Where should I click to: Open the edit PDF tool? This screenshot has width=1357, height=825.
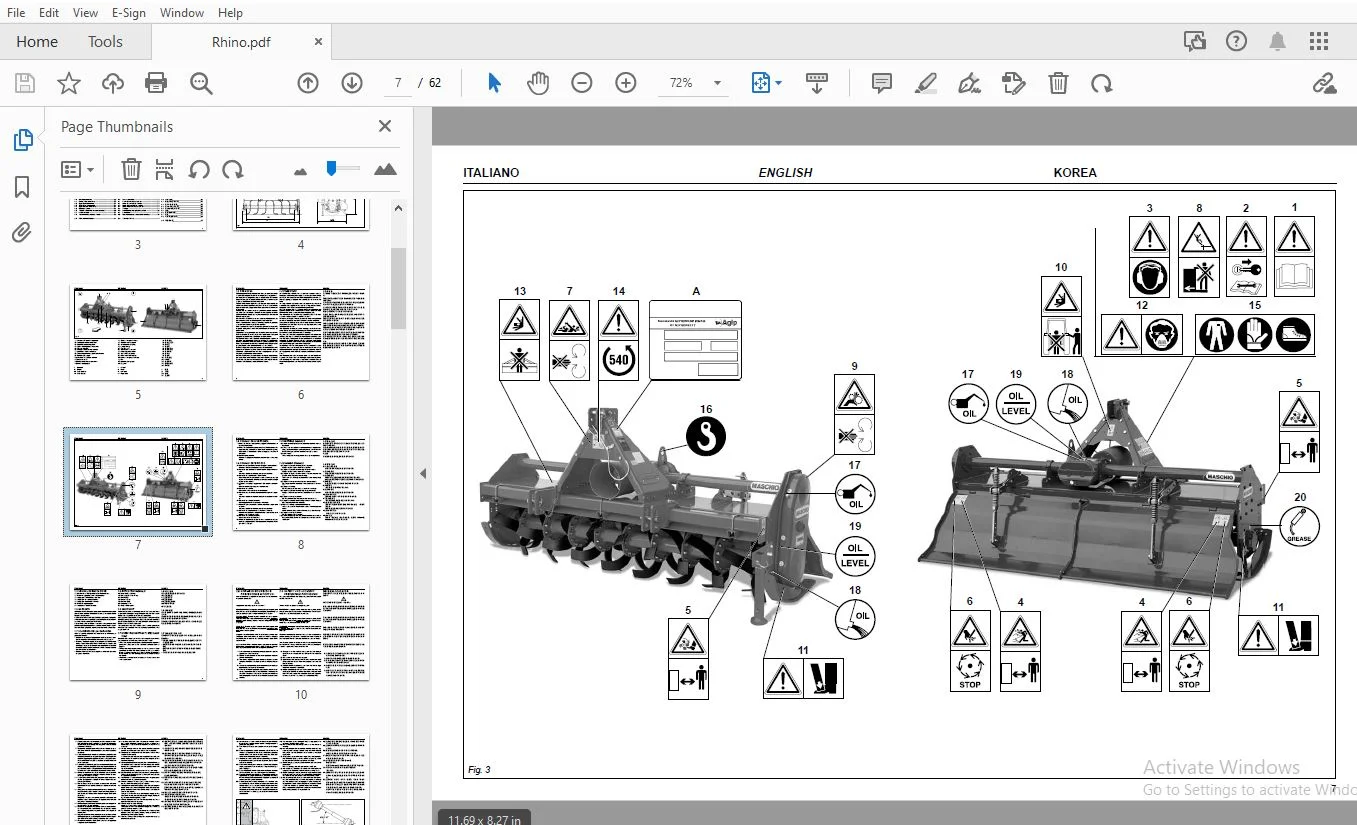tap(1014, 83)
